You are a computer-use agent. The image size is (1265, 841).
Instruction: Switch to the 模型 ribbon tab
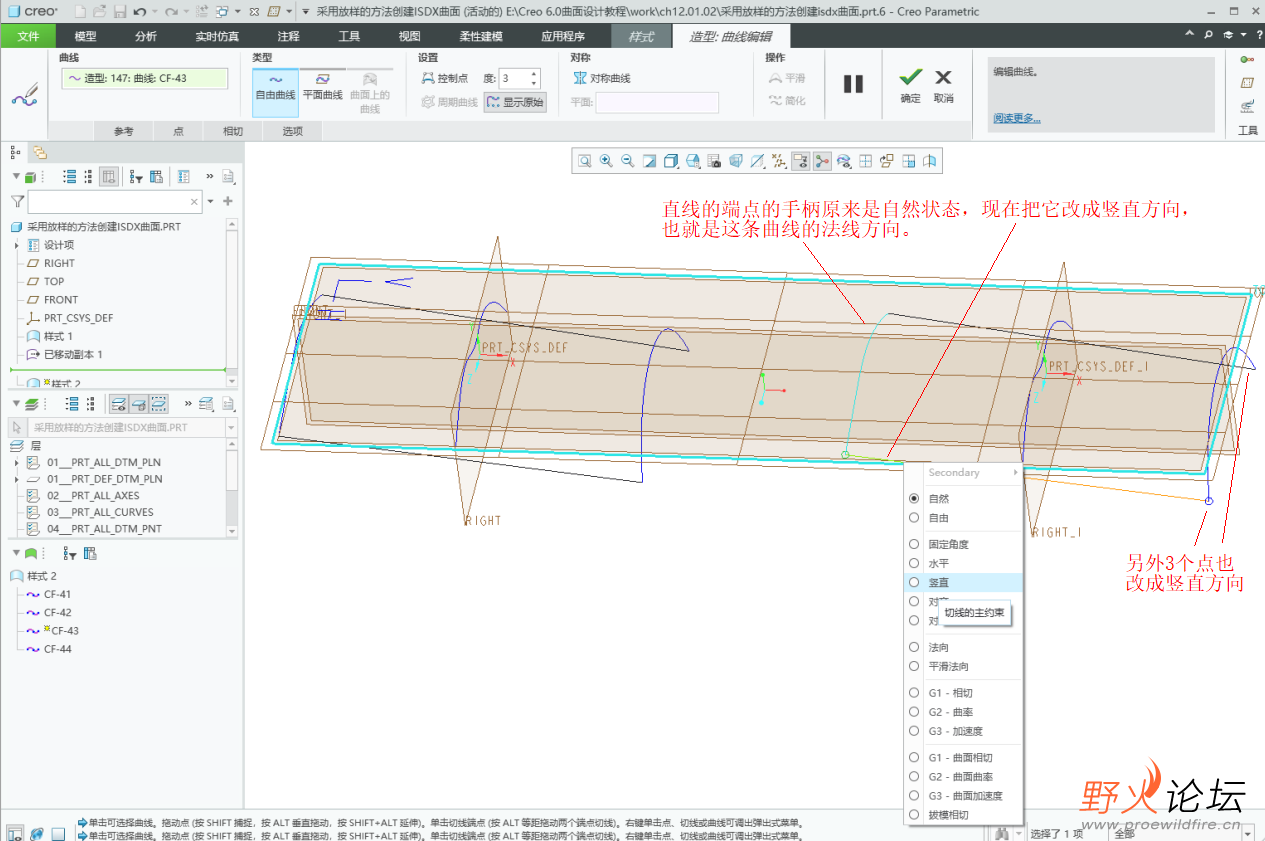pos(86,36)
